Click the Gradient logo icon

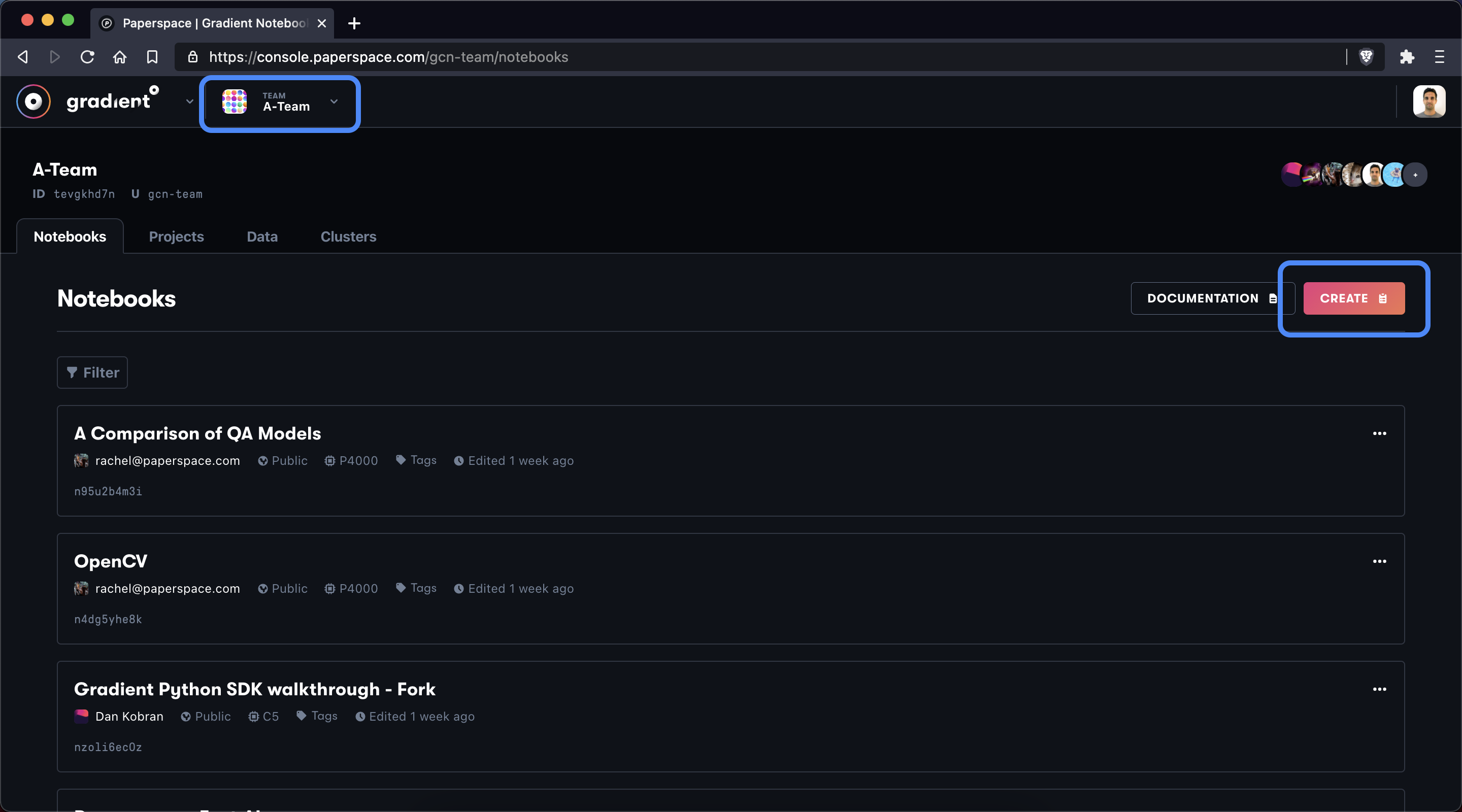tap(33, 101)
